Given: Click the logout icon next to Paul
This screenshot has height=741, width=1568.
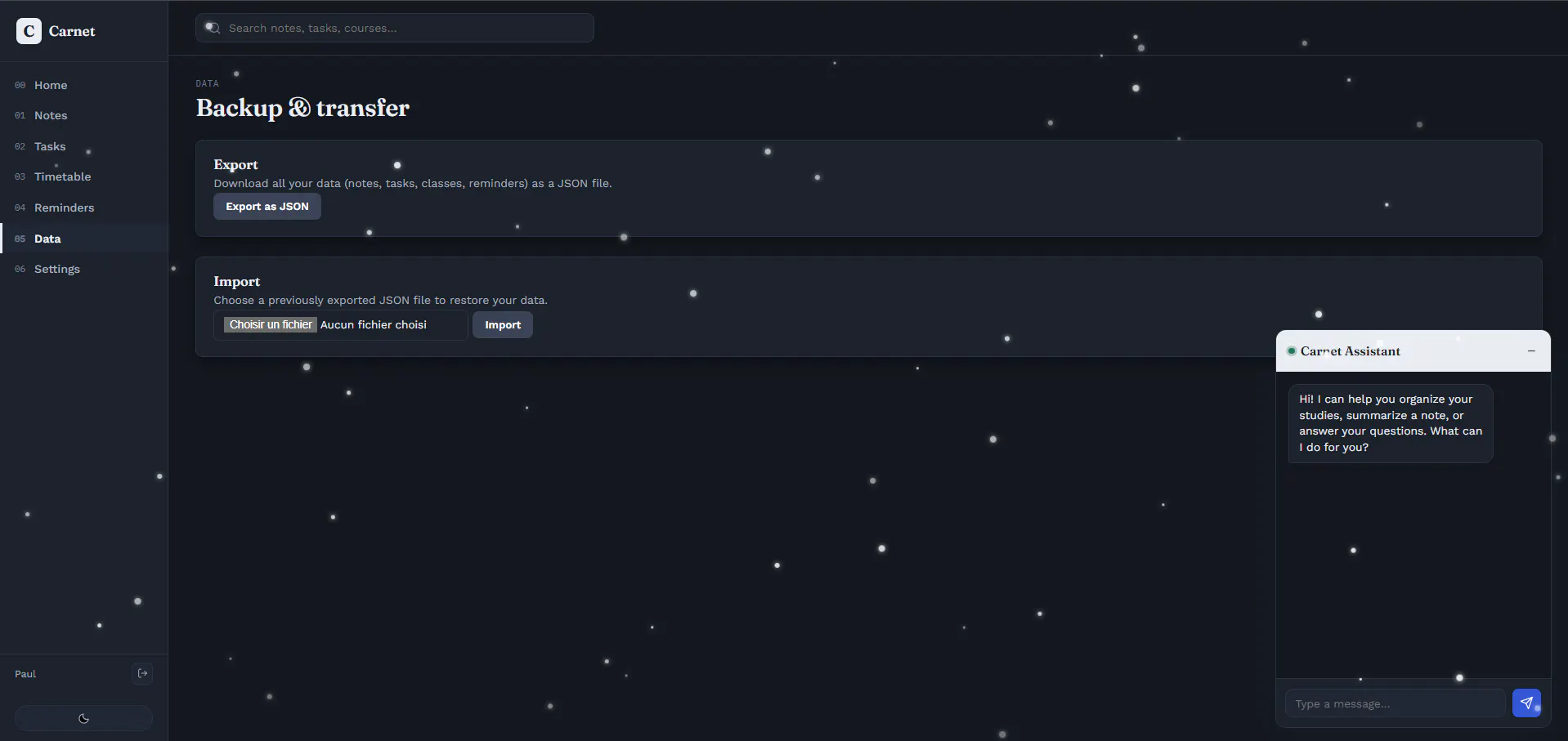Looking at the screenshot, I should [143, 673].
